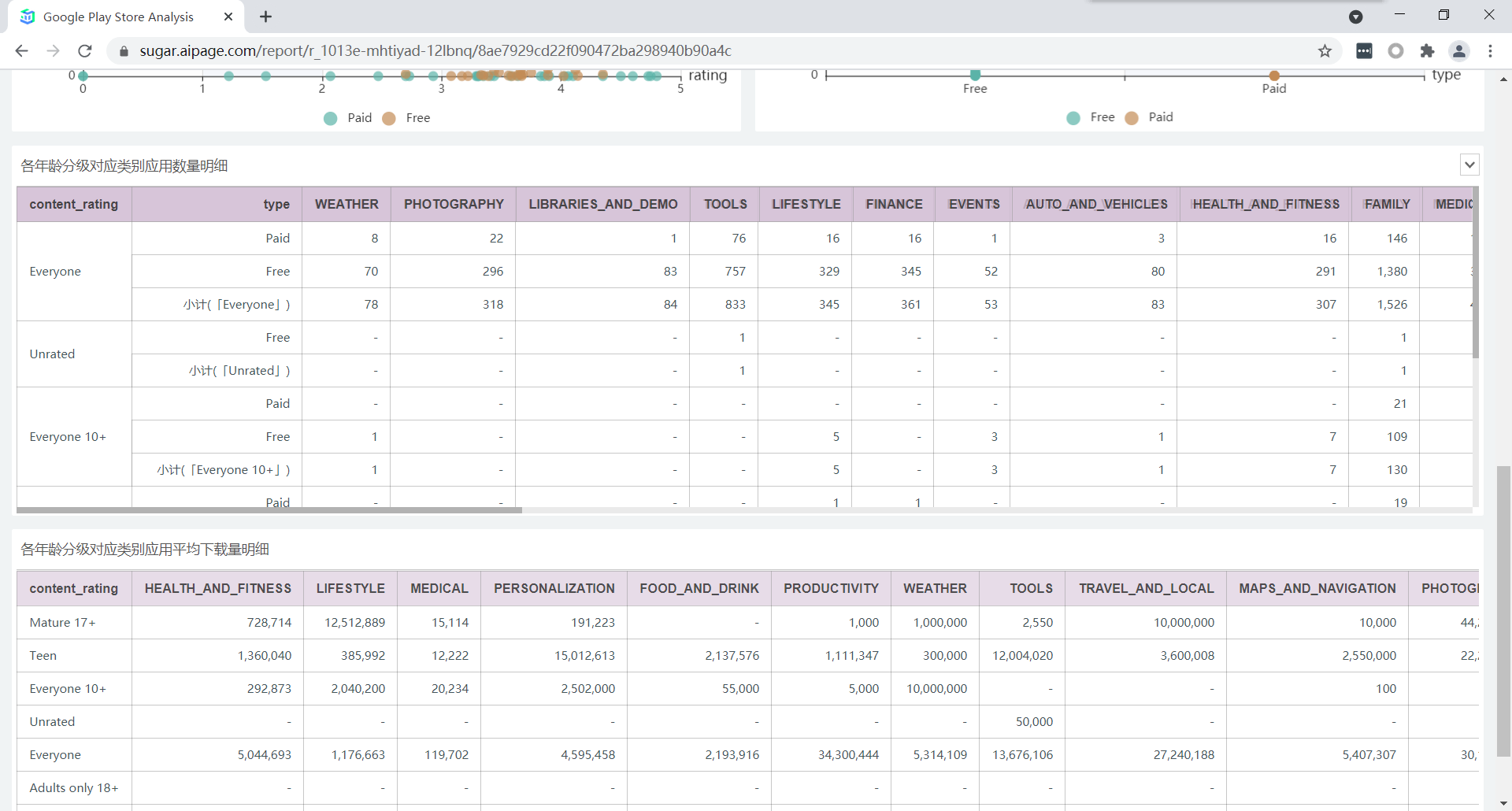This screenshot has width=1512, height=811.
Task: Click the 757 TOOLS Free value
Action: [736, 272]
